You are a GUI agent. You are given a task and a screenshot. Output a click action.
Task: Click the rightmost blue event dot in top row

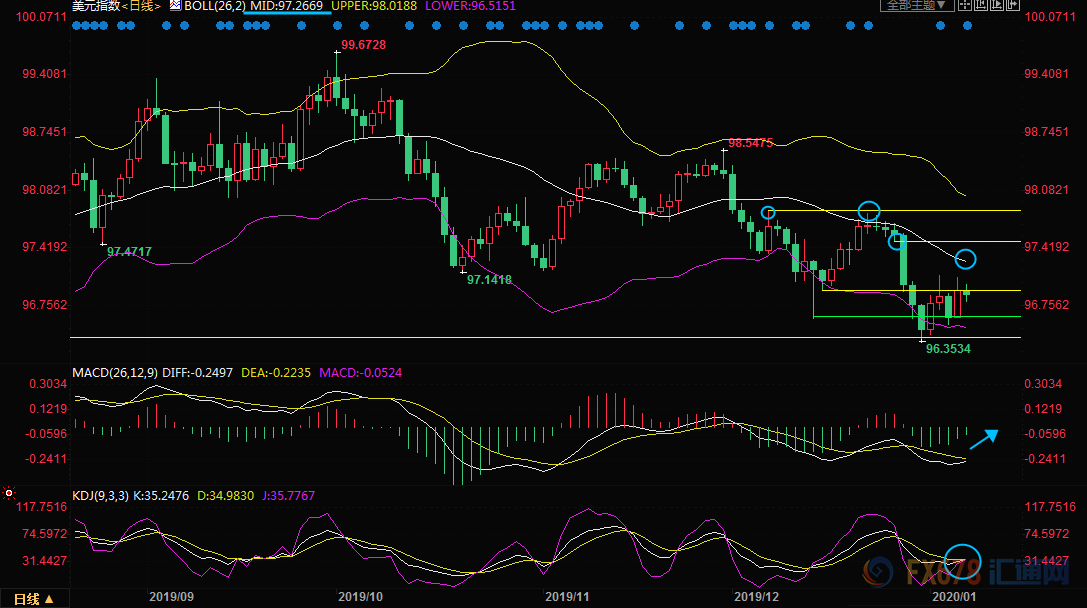tap(967, 26)
